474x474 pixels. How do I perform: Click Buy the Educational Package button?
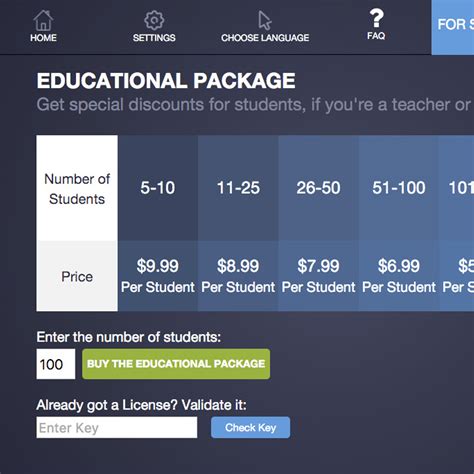click(x=176, y=364)
